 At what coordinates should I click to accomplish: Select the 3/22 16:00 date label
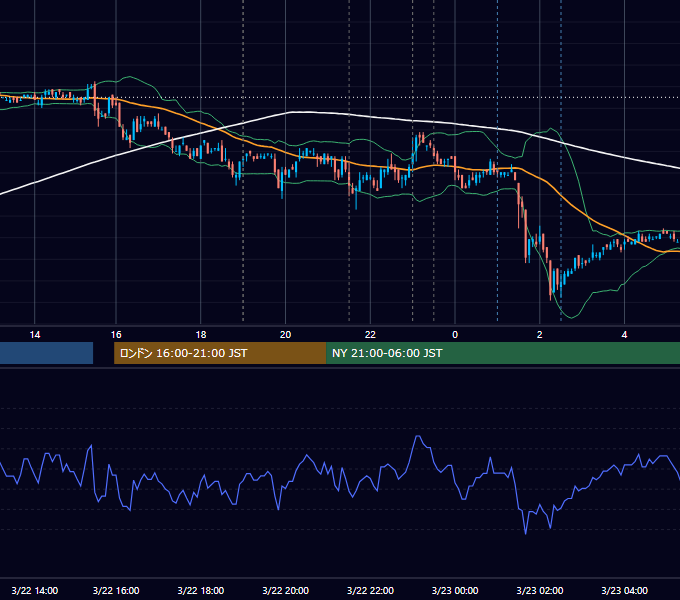point(116,590)
